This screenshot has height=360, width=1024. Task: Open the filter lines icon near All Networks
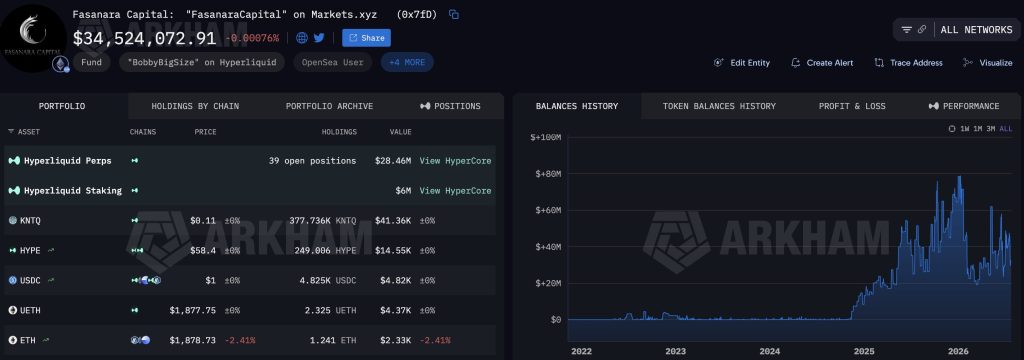(906, 29)
